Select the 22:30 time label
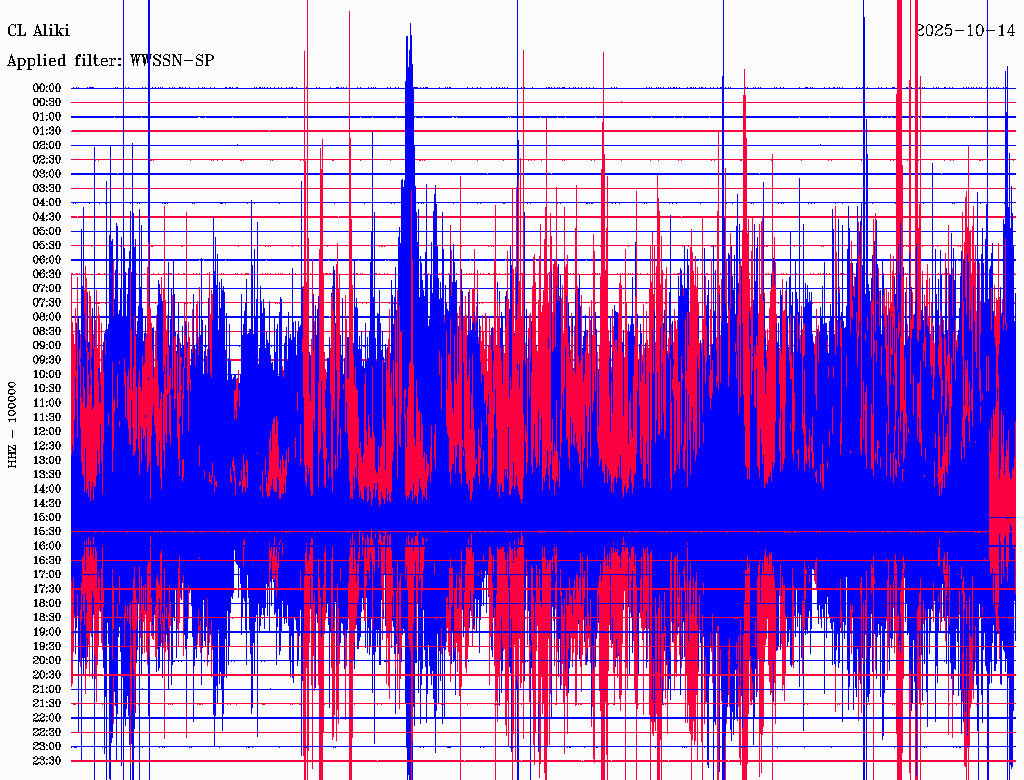Image resolution: width=1024 pixels, height=780 pixels. pos(47,732)
